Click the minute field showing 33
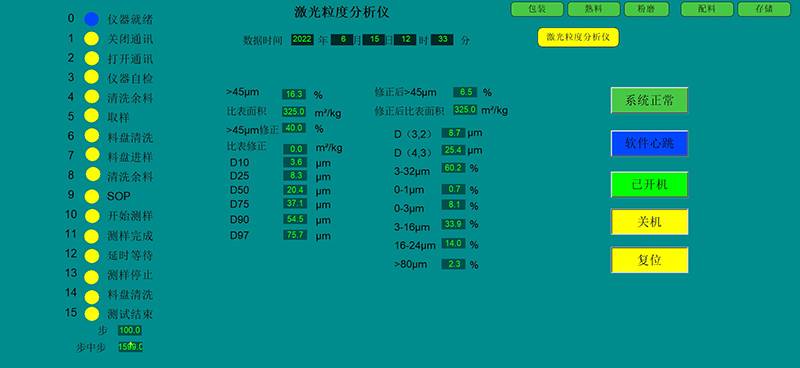Screen dimensions: 800x368 click(x=442, y=40)
